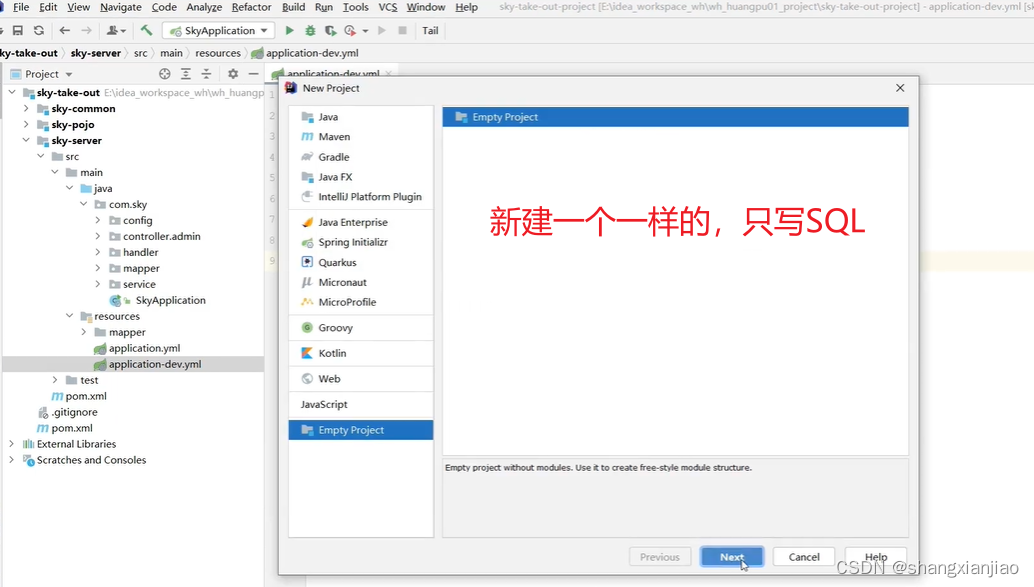The width and height of the screenshot is (1034, 587).
Task: Select MicroProfile project type
Action: [x=361, y=302]
